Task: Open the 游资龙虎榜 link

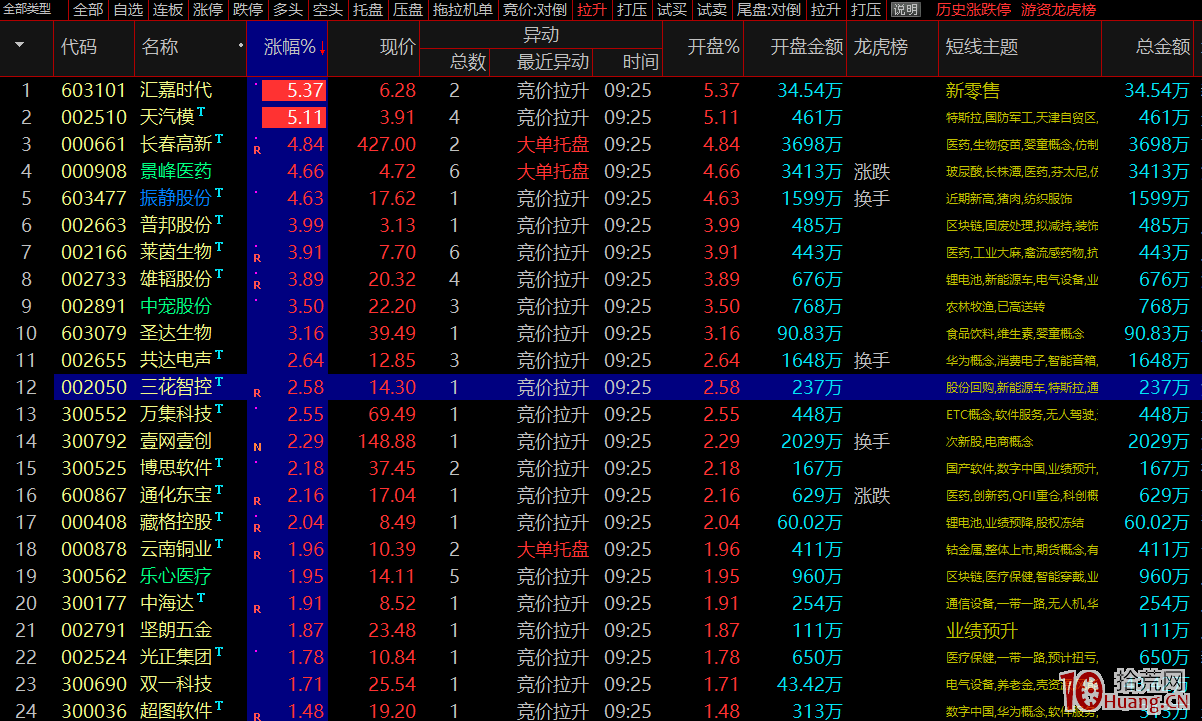Action: 1058,10
